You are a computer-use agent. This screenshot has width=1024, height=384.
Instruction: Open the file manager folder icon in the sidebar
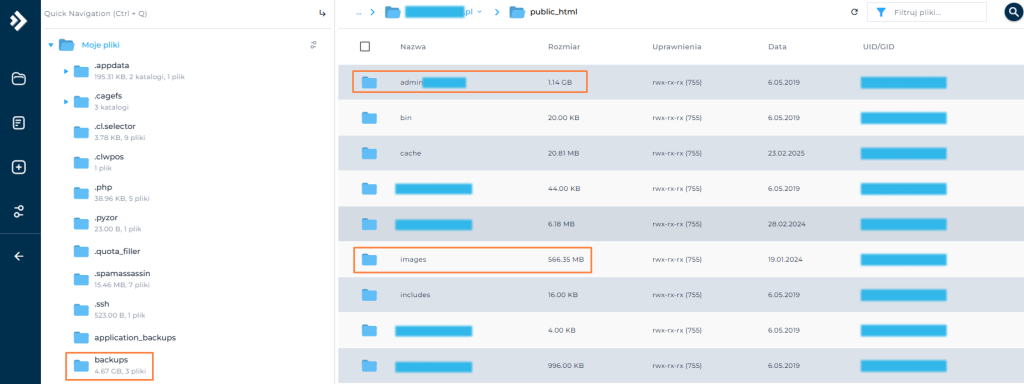(x=19, y=79)
